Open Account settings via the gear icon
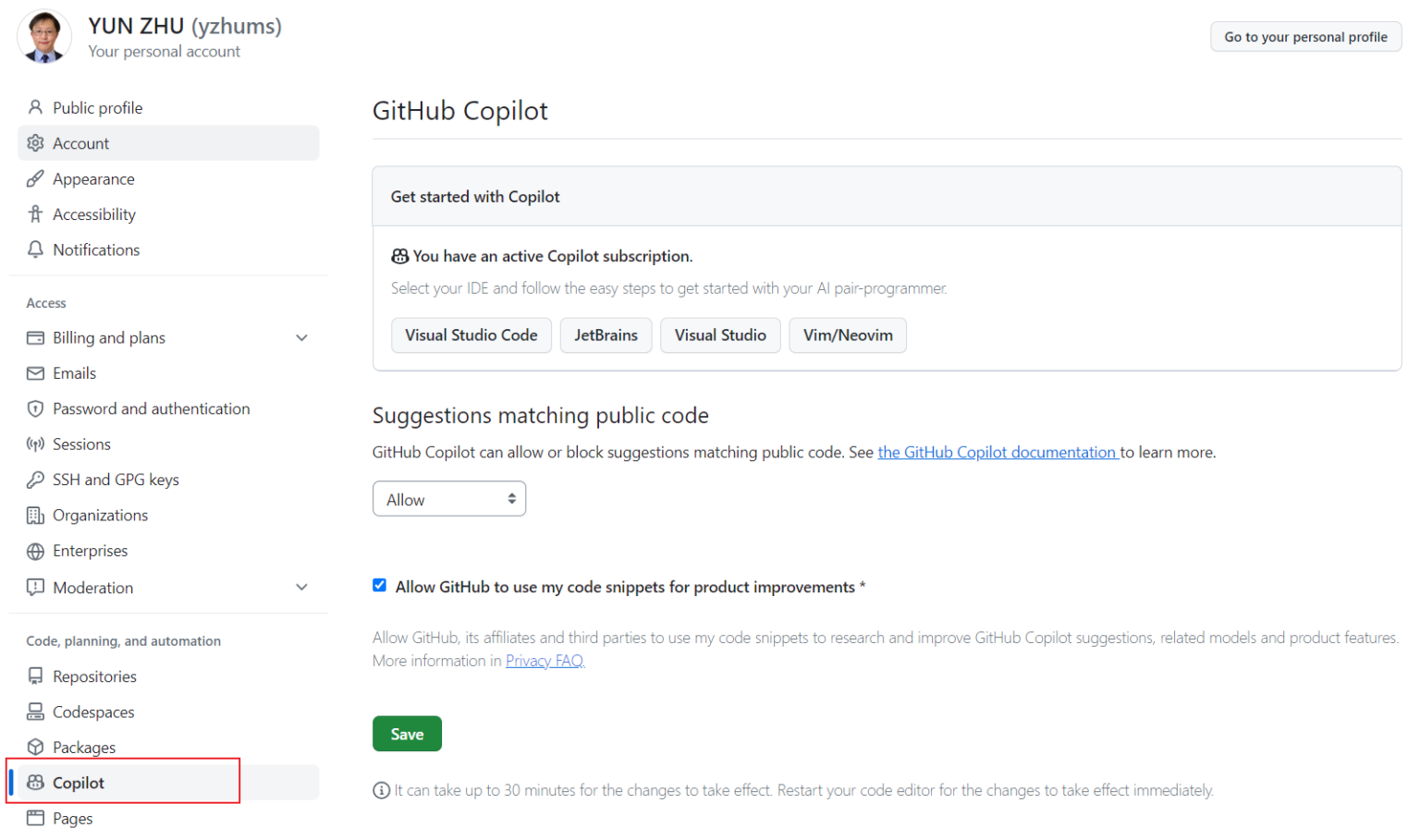The width and height of the screenshot is (1420, 840). (x=35, y=143)
